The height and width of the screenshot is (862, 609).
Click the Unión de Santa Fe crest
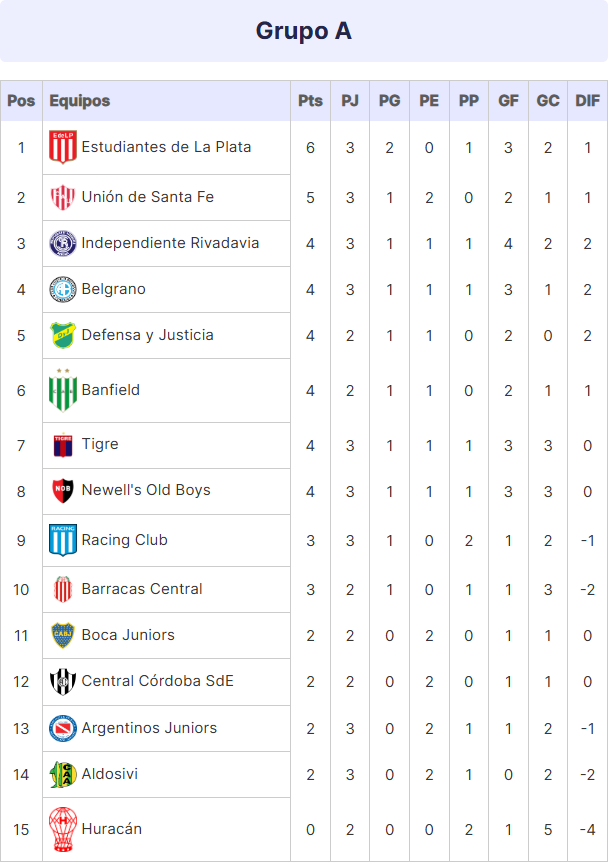pyautogui.click(x=63, y=197)
